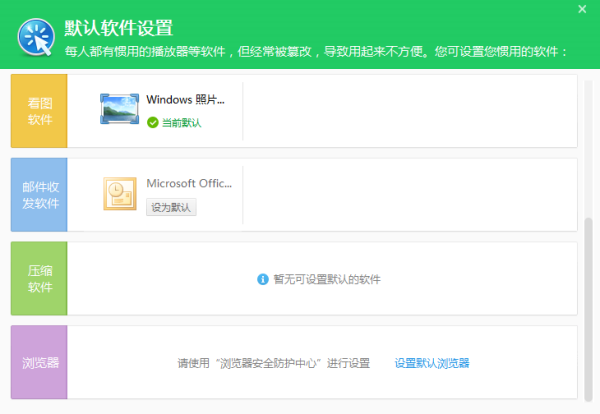The width and height of the screenshot is (600, 414).
Task: Click the green current-default checkmark icon
Action: 153,123
